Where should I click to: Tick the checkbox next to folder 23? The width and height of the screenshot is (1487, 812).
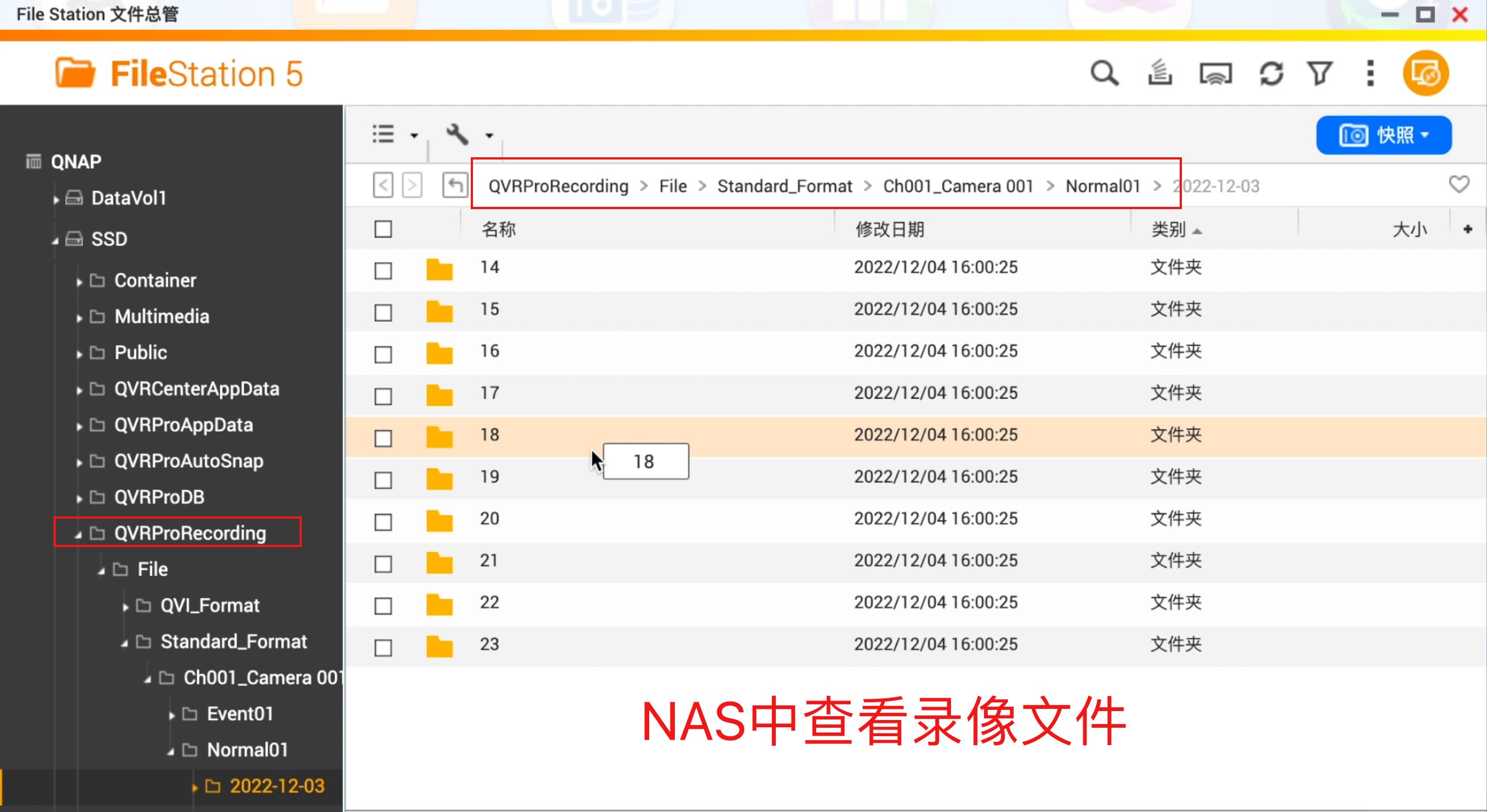tap(383, 647)
